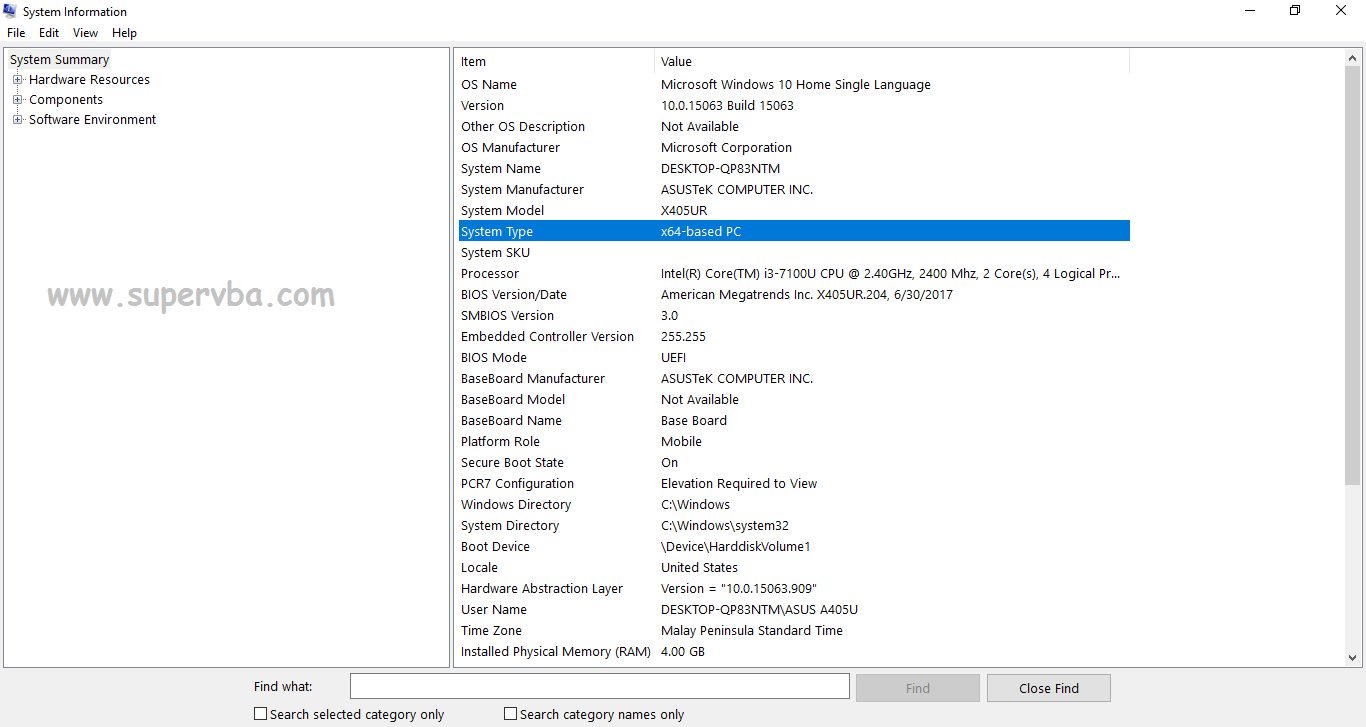Select the PCR7 Configuration row
1366x727 pixels.
pyautogui.click(x=794, y=484)
